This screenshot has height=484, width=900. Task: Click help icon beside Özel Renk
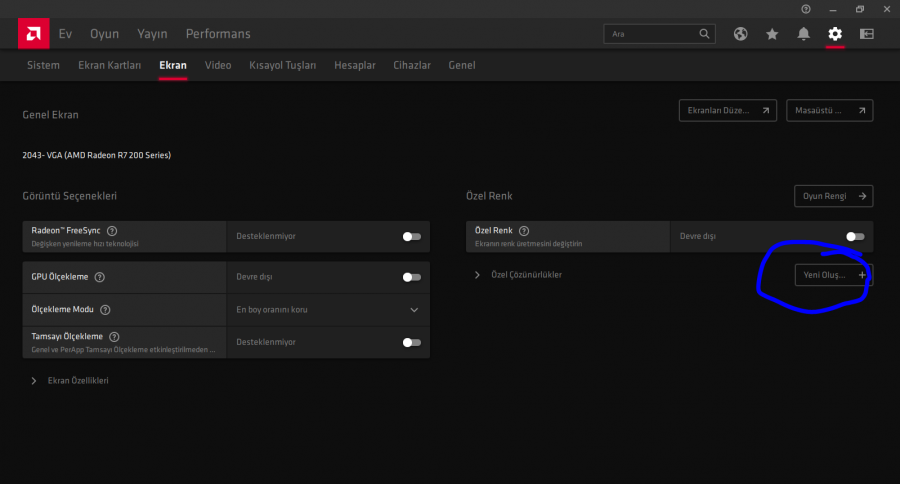[x=524, y=231]
